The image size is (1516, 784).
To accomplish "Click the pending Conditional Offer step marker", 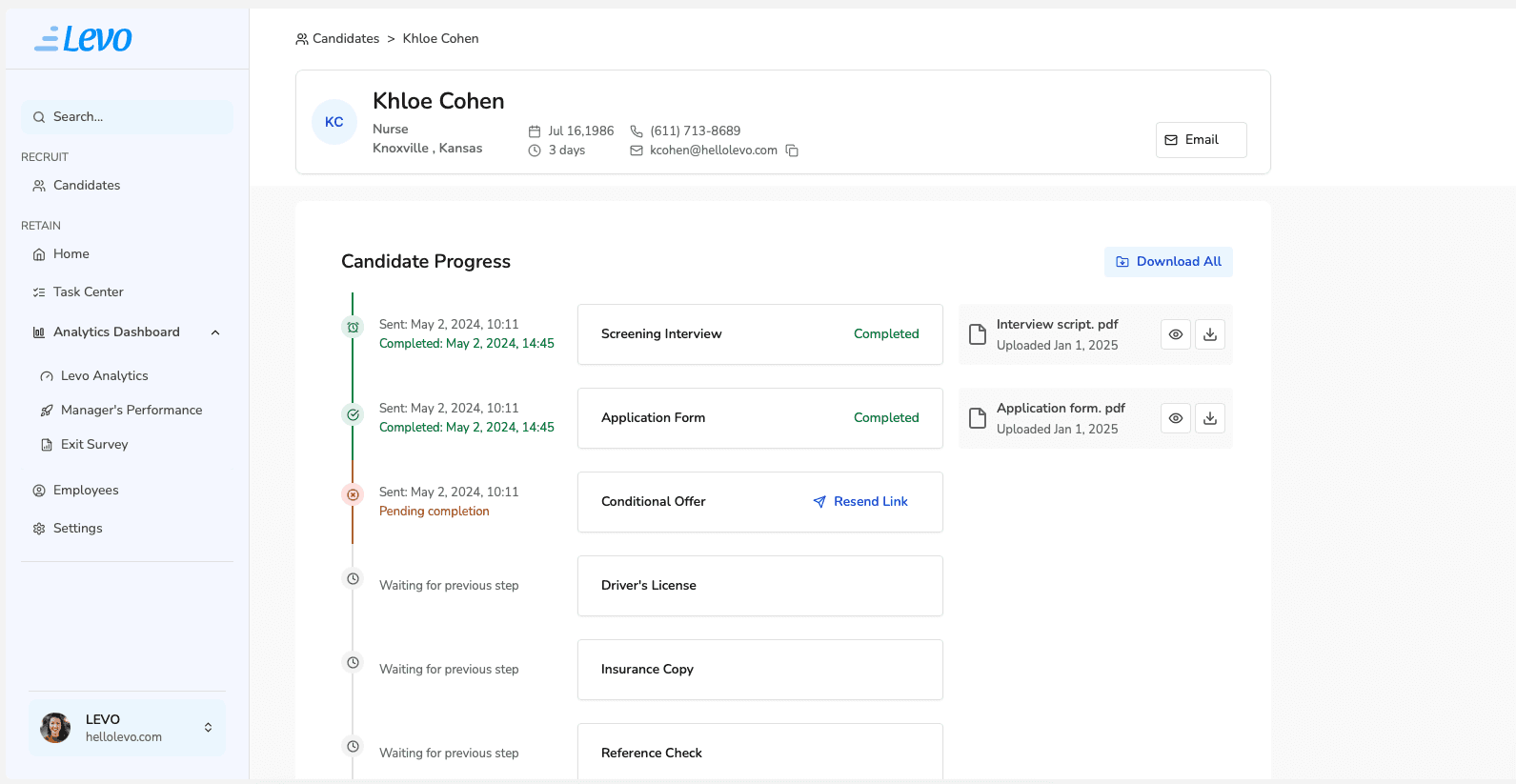I will (353, 494).
